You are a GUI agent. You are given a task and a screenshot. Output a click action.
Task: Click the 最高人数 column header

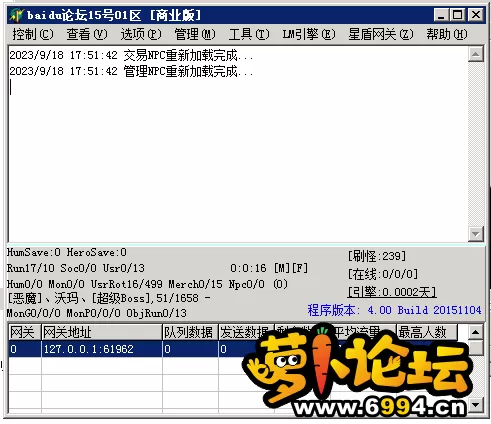(426, 332)
